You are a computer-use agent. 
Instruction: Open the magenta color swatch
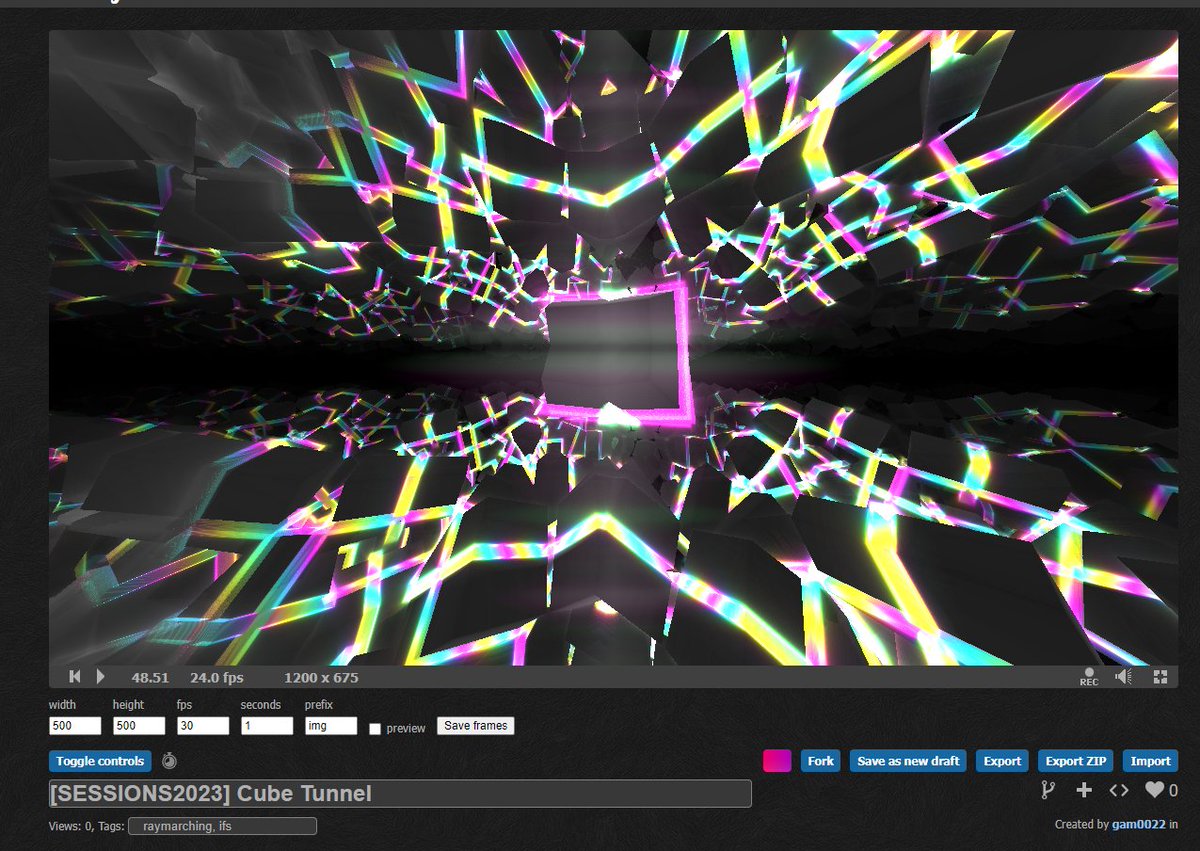[x=777, y=761]
